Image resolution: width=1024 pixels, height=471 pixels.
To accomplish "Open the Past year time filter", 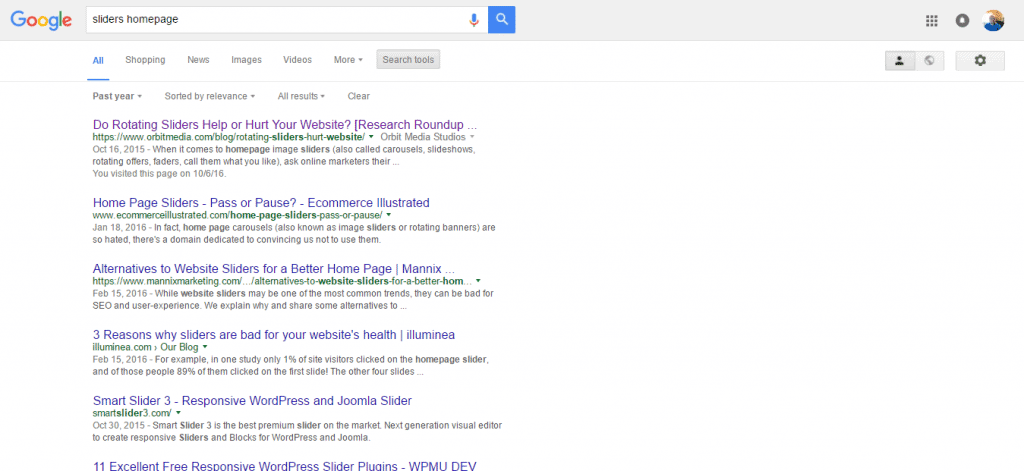I will pos(117,96).
